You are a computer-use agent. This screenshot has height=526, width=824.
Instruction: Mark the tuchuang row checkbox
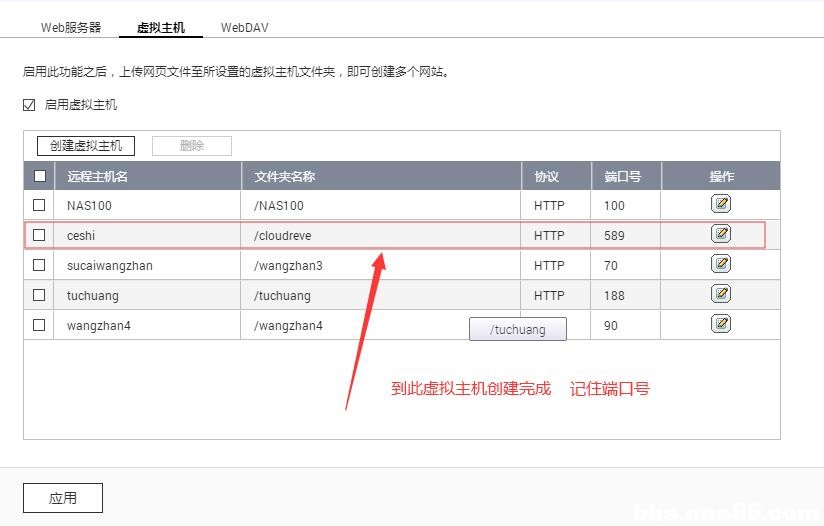[x=40, y=295]
